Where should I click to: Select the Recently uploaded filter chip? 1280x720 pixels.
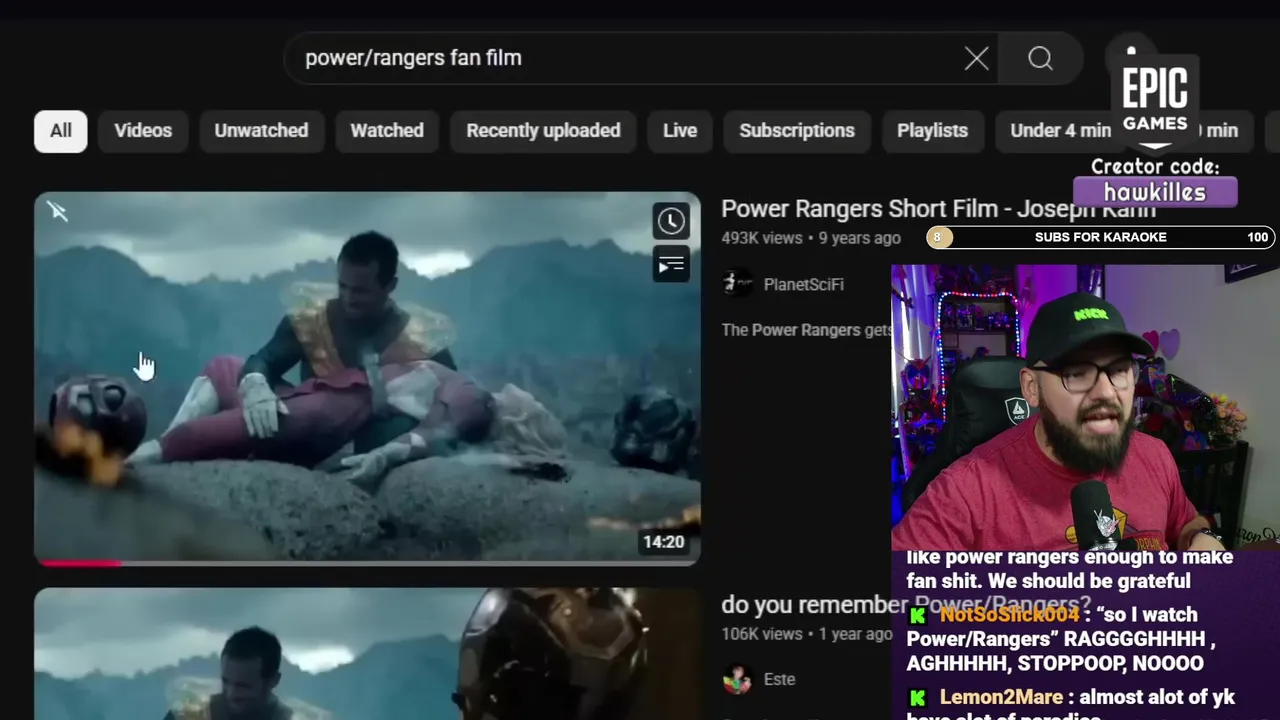(x=543, y=131)
